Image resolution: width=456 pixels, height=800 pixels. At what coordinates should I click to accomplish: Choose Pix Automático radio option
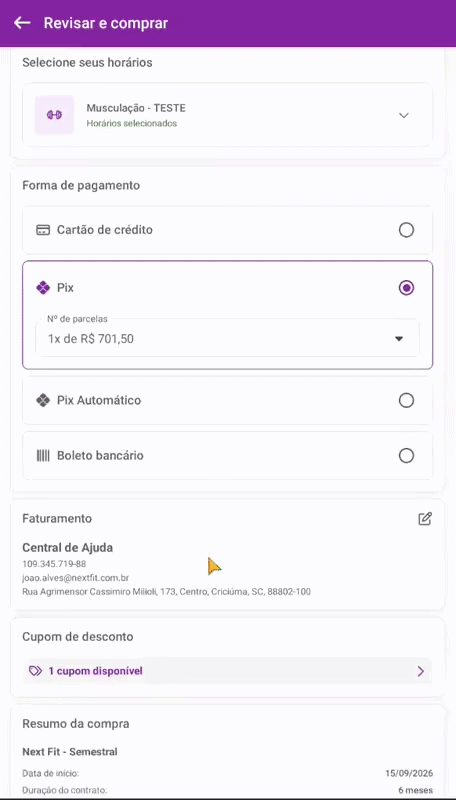407,401
